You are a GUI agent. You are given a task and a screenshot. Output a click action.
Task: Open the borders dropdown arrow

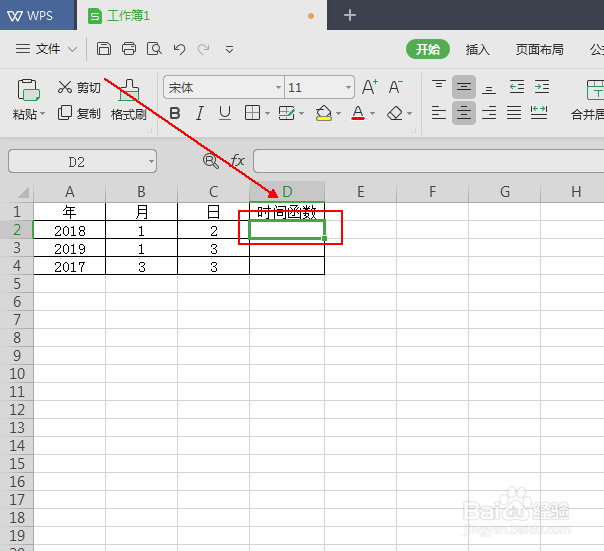point(267,113)
